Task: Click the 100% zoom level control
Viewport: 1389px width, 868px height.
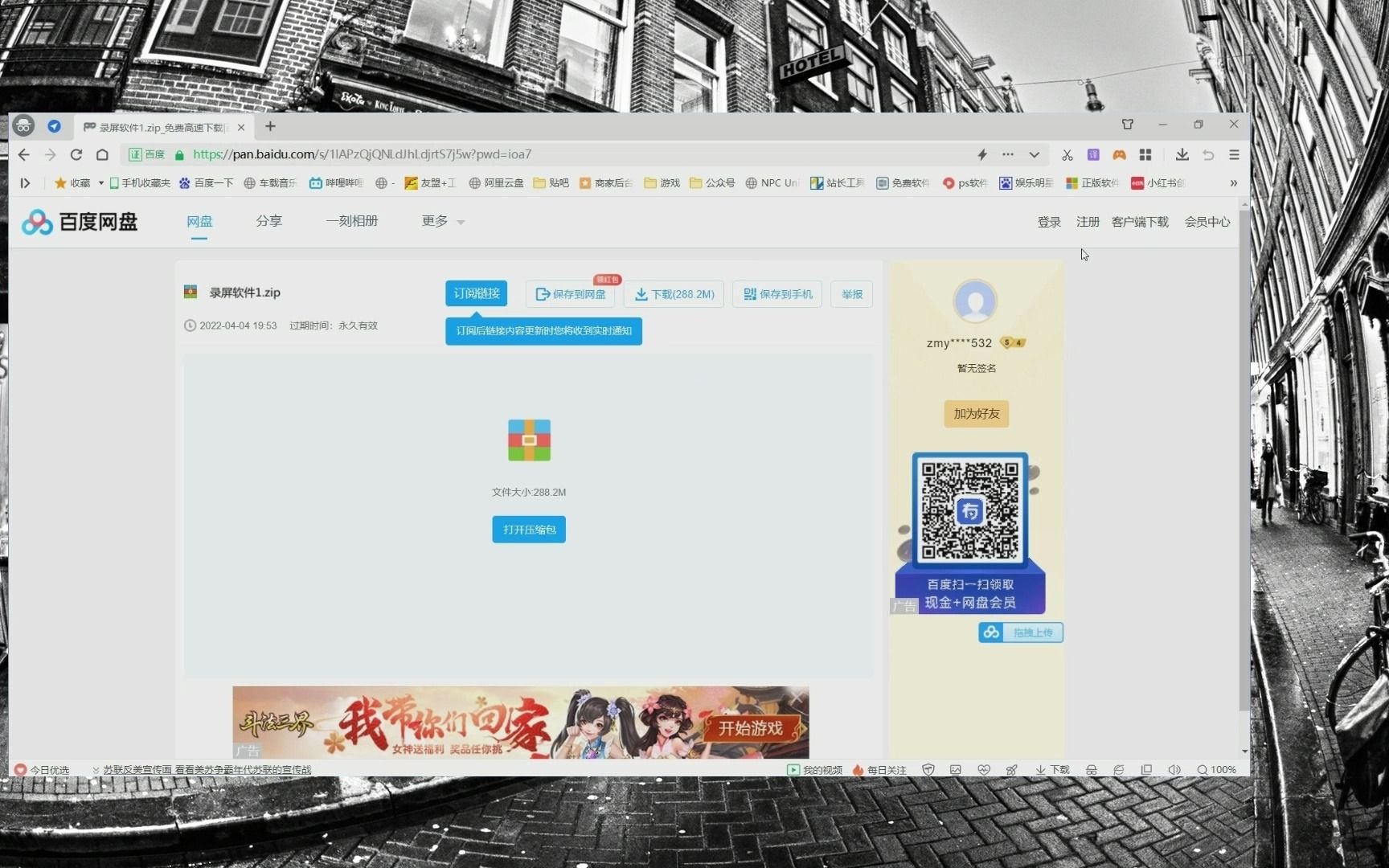Action: 1216,770
